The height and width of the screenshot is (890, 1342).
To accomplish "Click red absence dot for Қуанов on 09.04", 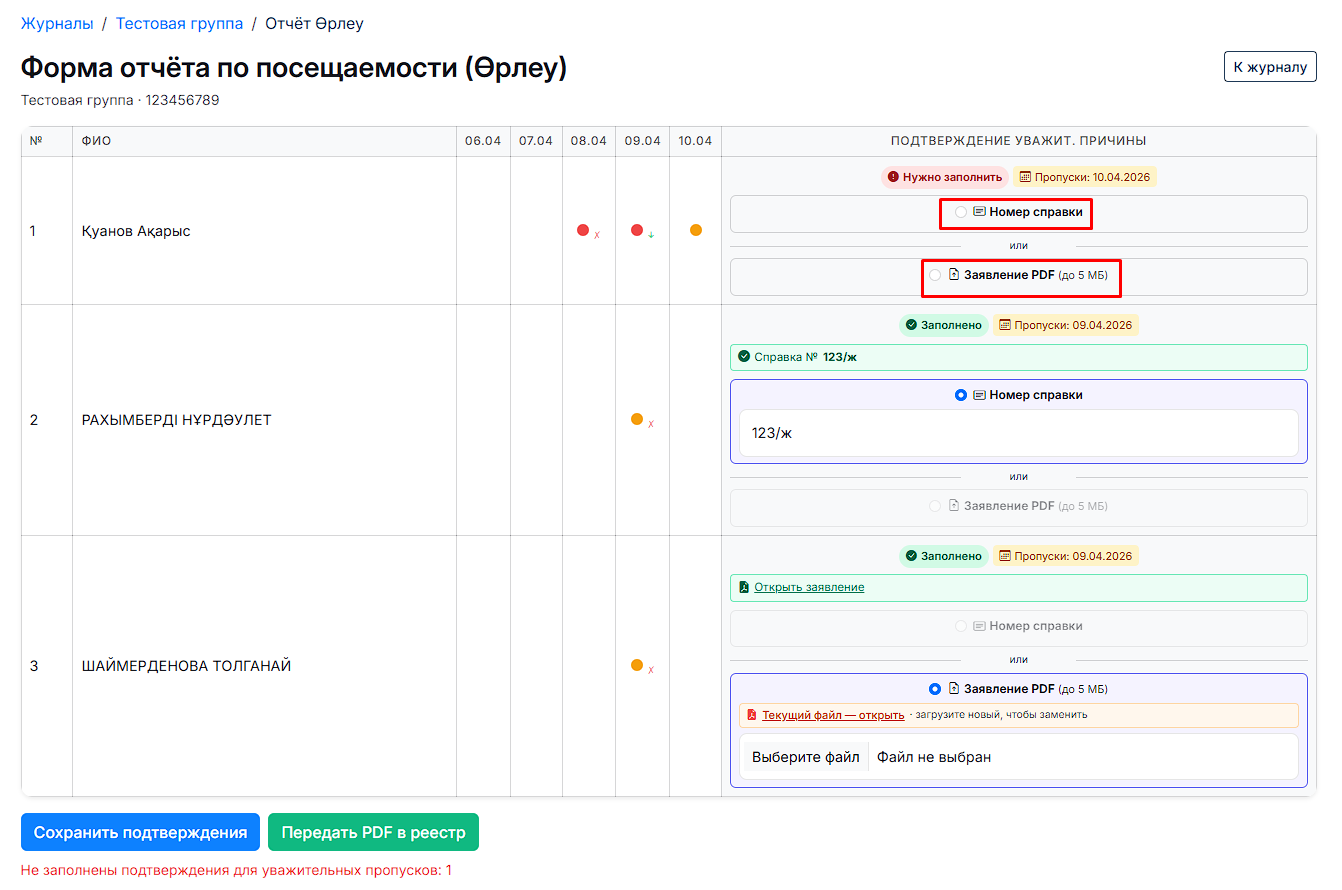I will [637, 230].
